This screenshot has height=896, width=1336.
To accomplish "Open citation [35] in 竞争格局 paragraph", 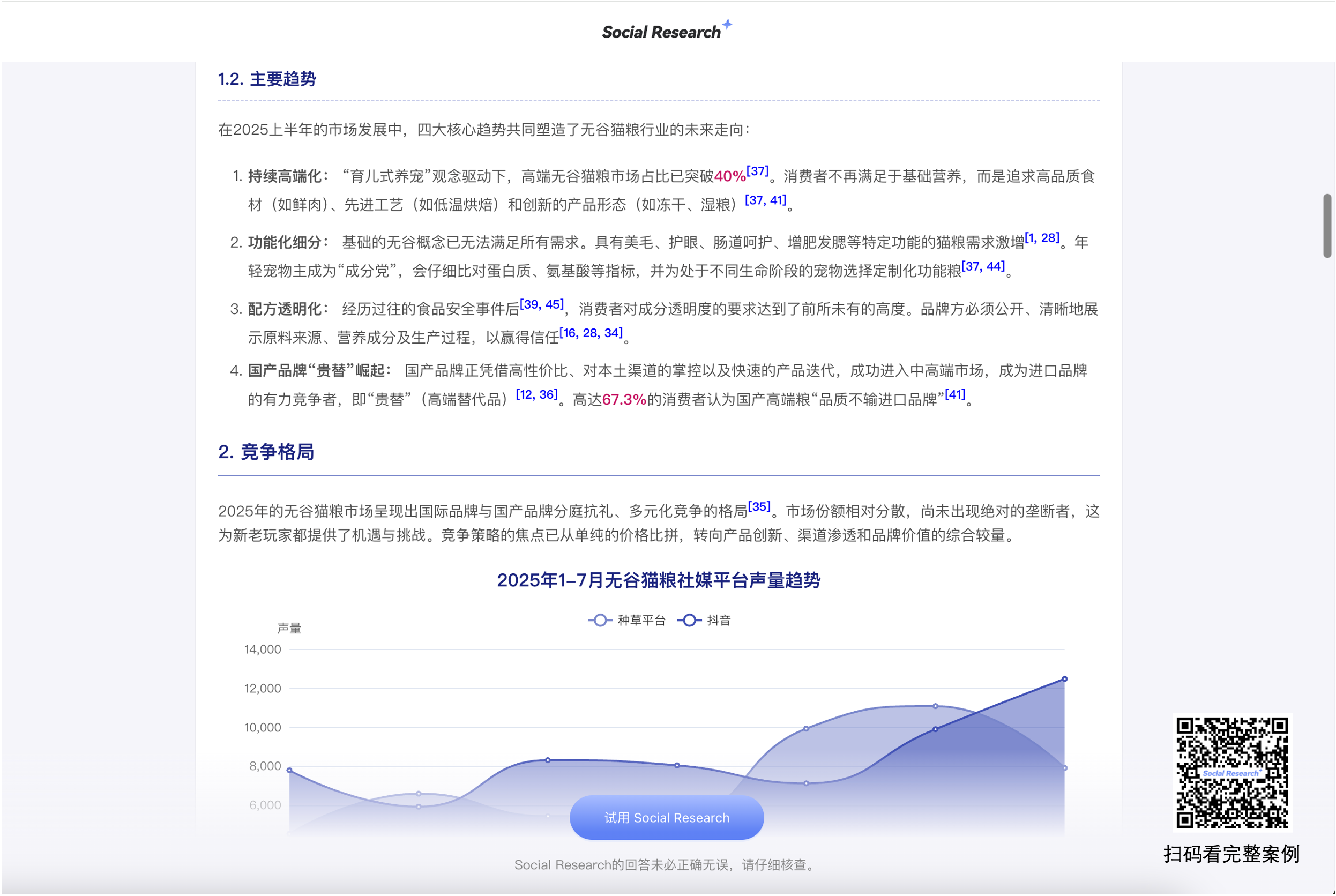I will click(759, 506).
